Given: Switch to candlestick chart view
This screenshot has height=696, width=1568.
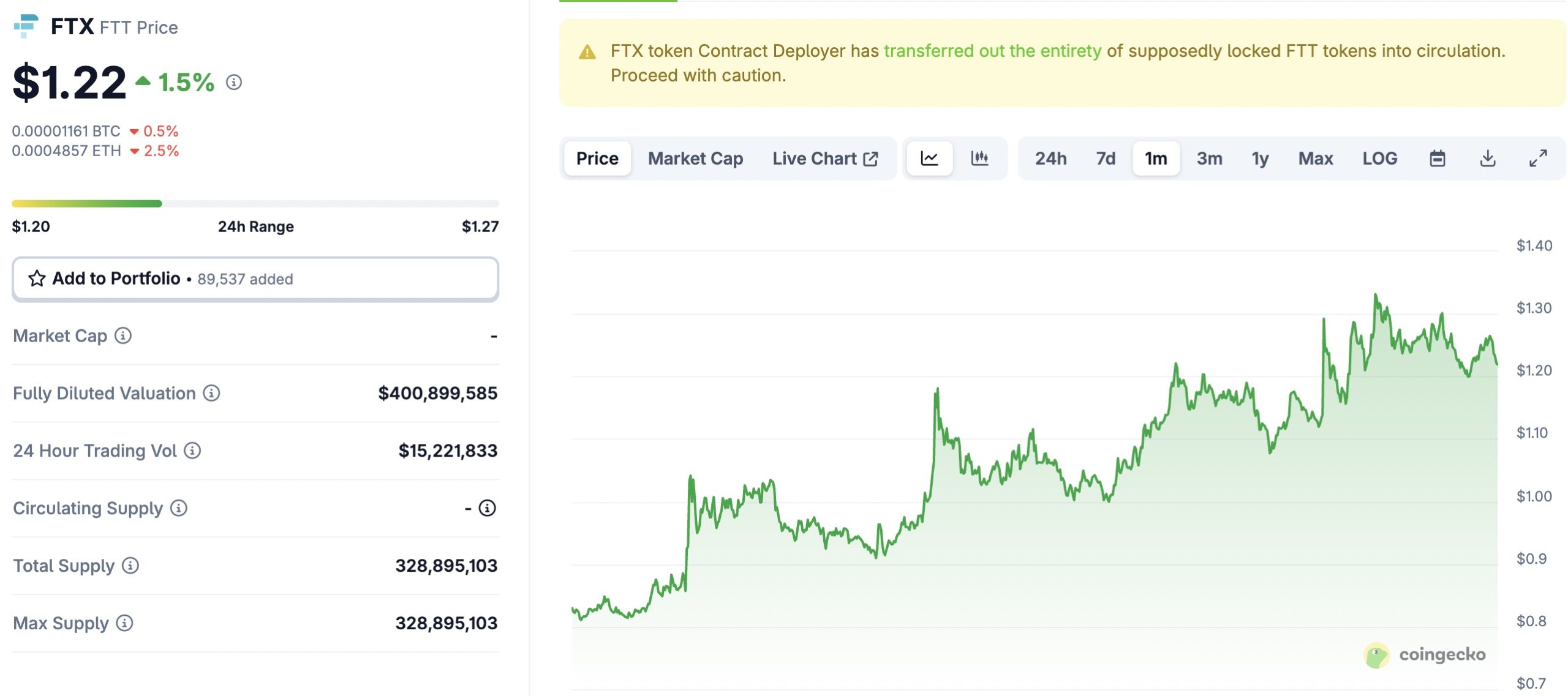Looking at the screenshot, I should (980, 158).
